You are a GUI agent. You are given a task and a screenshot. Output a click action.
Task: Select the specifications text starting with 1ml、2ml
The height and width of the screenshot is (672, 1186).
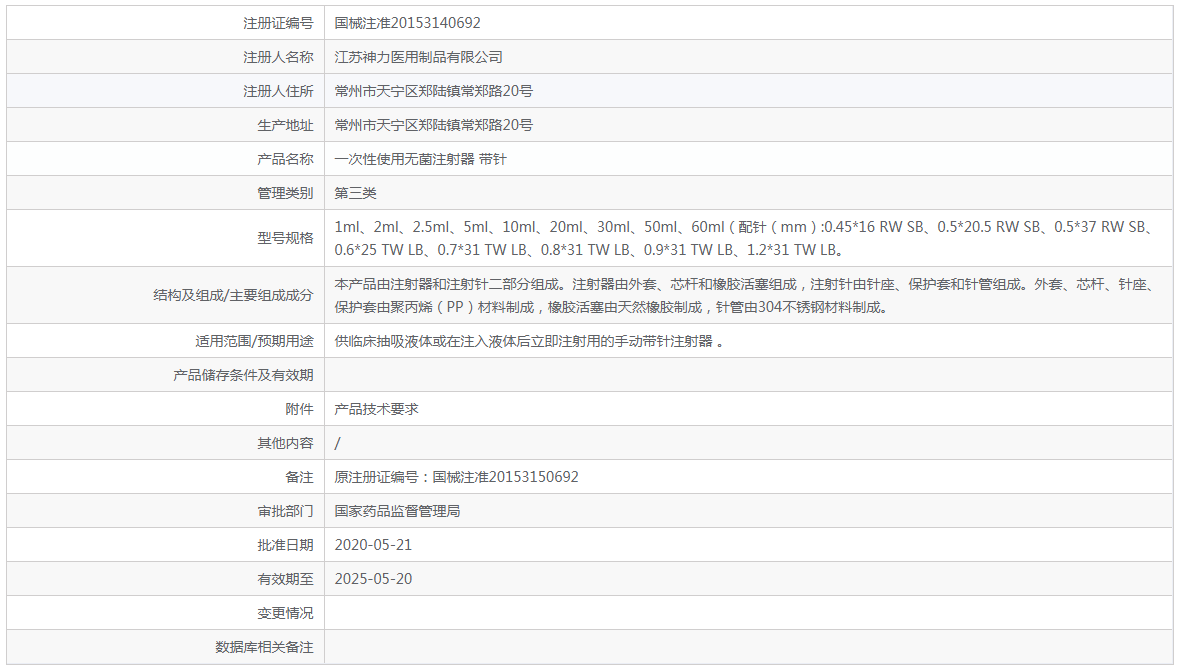click(x=744, y=238)
